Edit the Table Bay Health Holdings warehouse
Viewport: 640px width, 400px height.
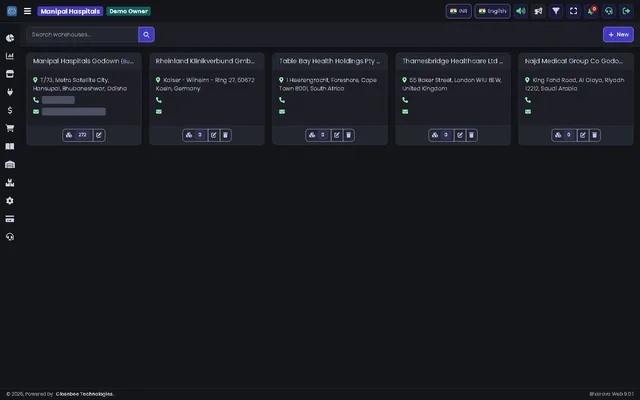[x=337, y=135]
